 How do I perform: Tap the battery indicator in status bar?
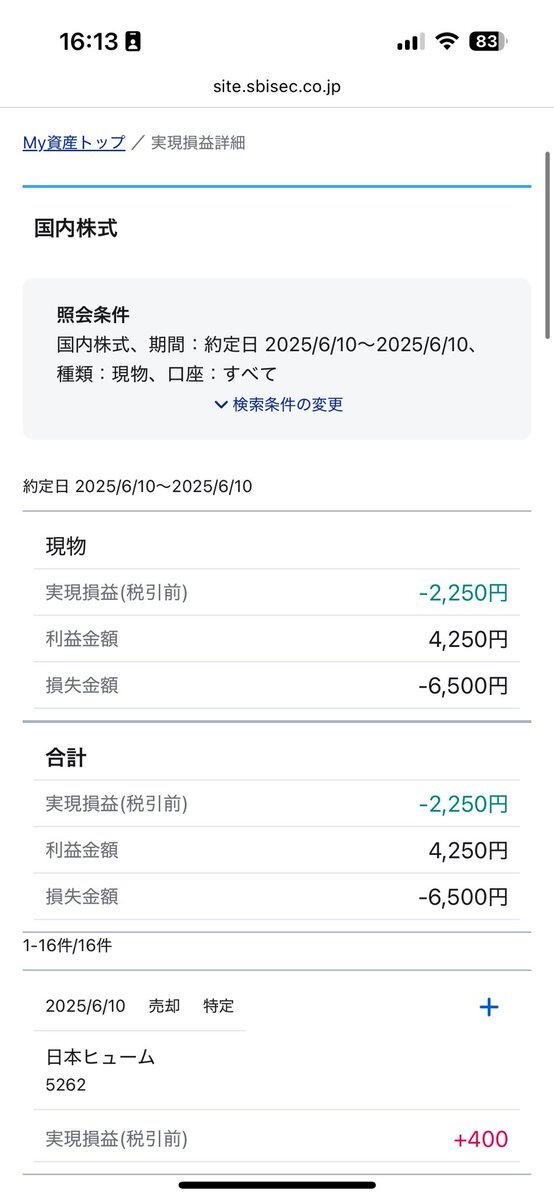pos(487,42)
